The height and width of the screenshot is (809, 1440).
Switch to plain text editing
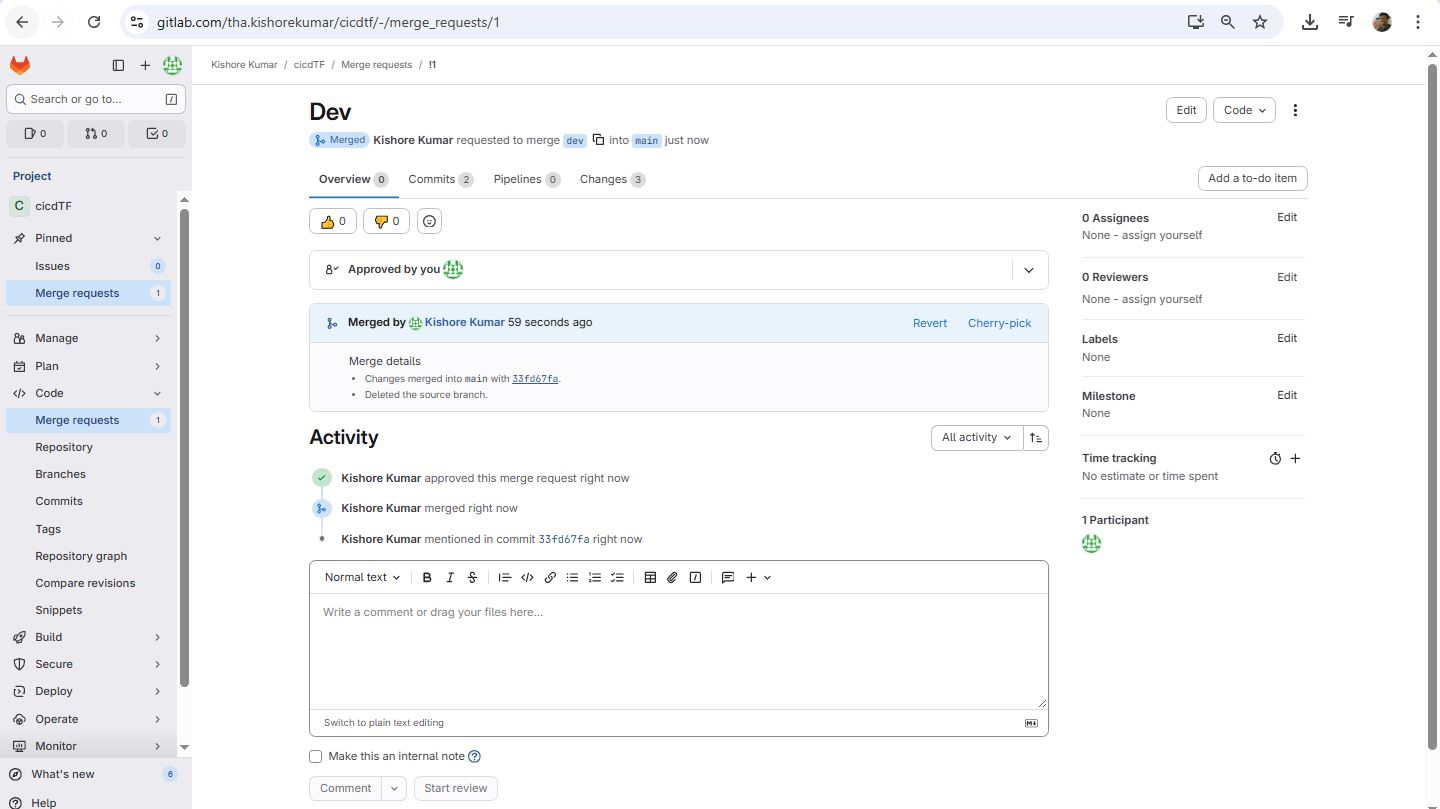tap(383, 723)
